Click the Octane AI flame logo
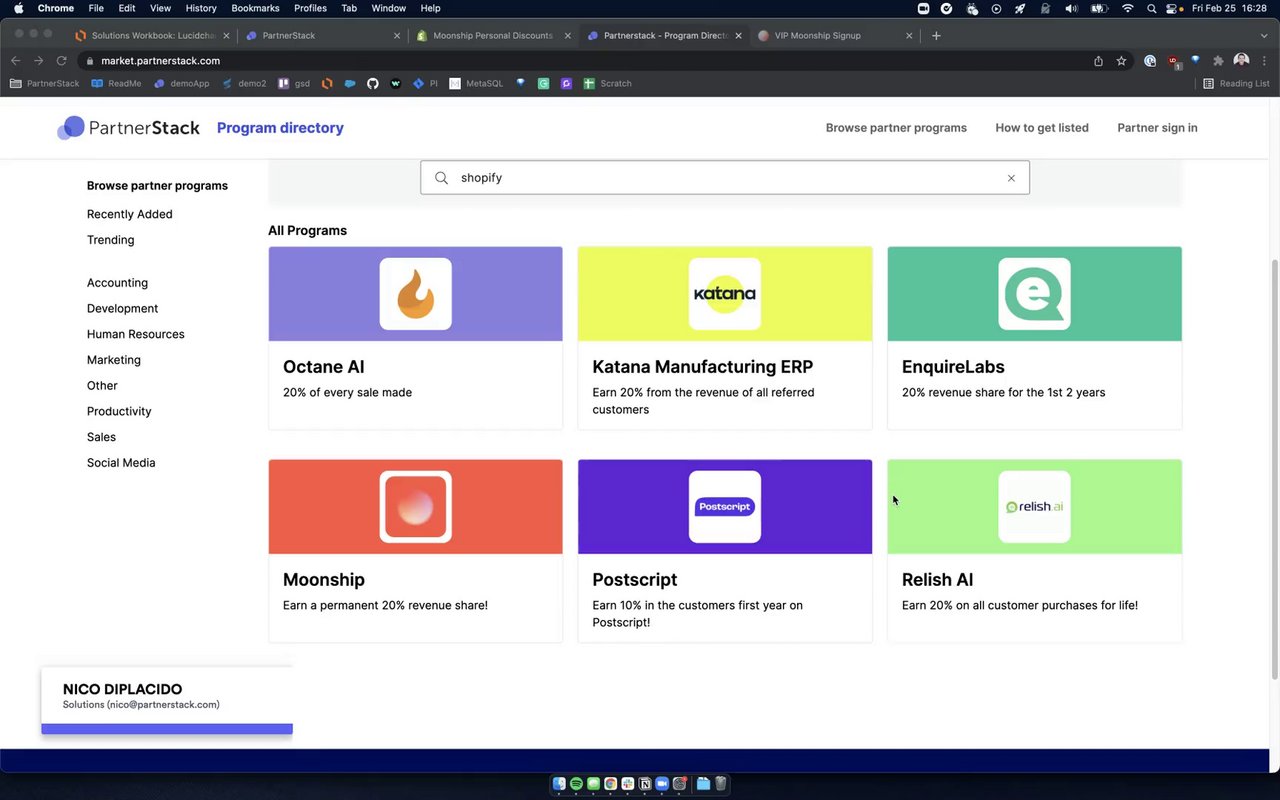This screenshot has width=1280, height=800. [x=415, y=294]
